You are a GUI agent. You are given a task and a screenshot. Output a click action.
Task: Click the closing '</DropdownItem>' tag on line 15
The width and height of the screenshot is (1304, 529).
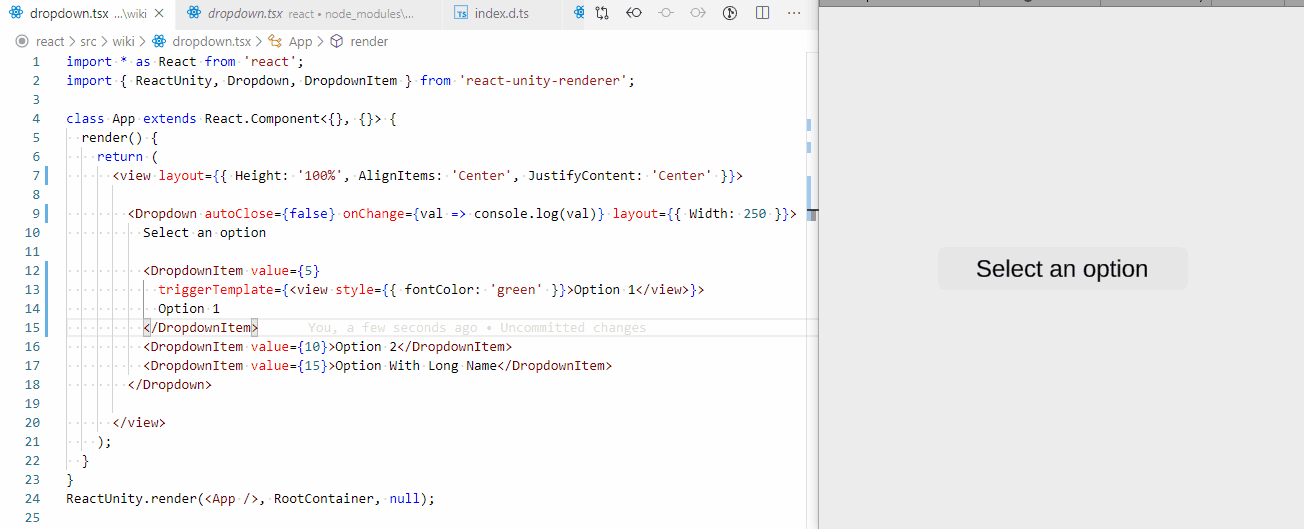pyautogui.click(x=201, y=328)
